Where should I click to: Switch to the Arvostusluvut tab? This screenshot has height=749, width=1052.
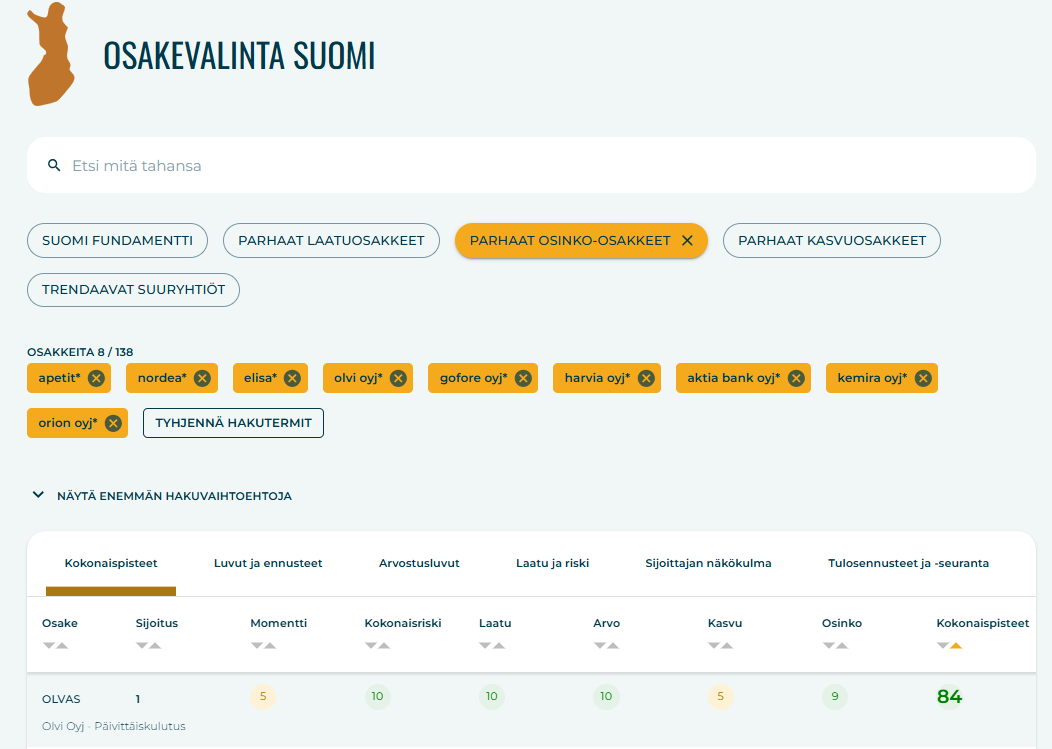click(x=419, y=563)
